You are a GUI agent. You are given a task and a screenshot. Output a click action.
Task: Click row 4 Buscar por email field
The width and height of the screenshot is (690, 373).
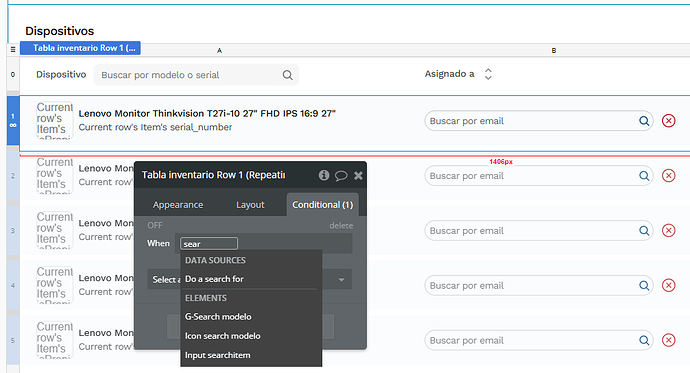tap(539, 285)
